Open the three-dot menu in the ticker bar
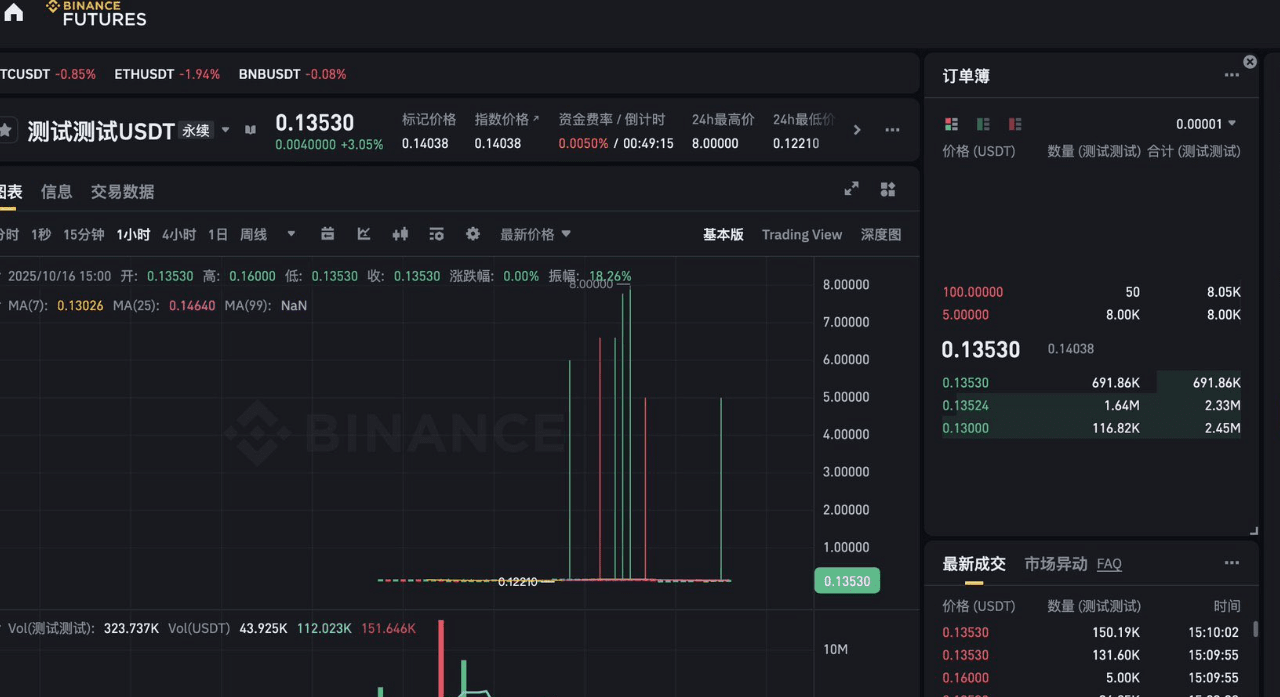The image size is (1280, 697). (892, 130)
